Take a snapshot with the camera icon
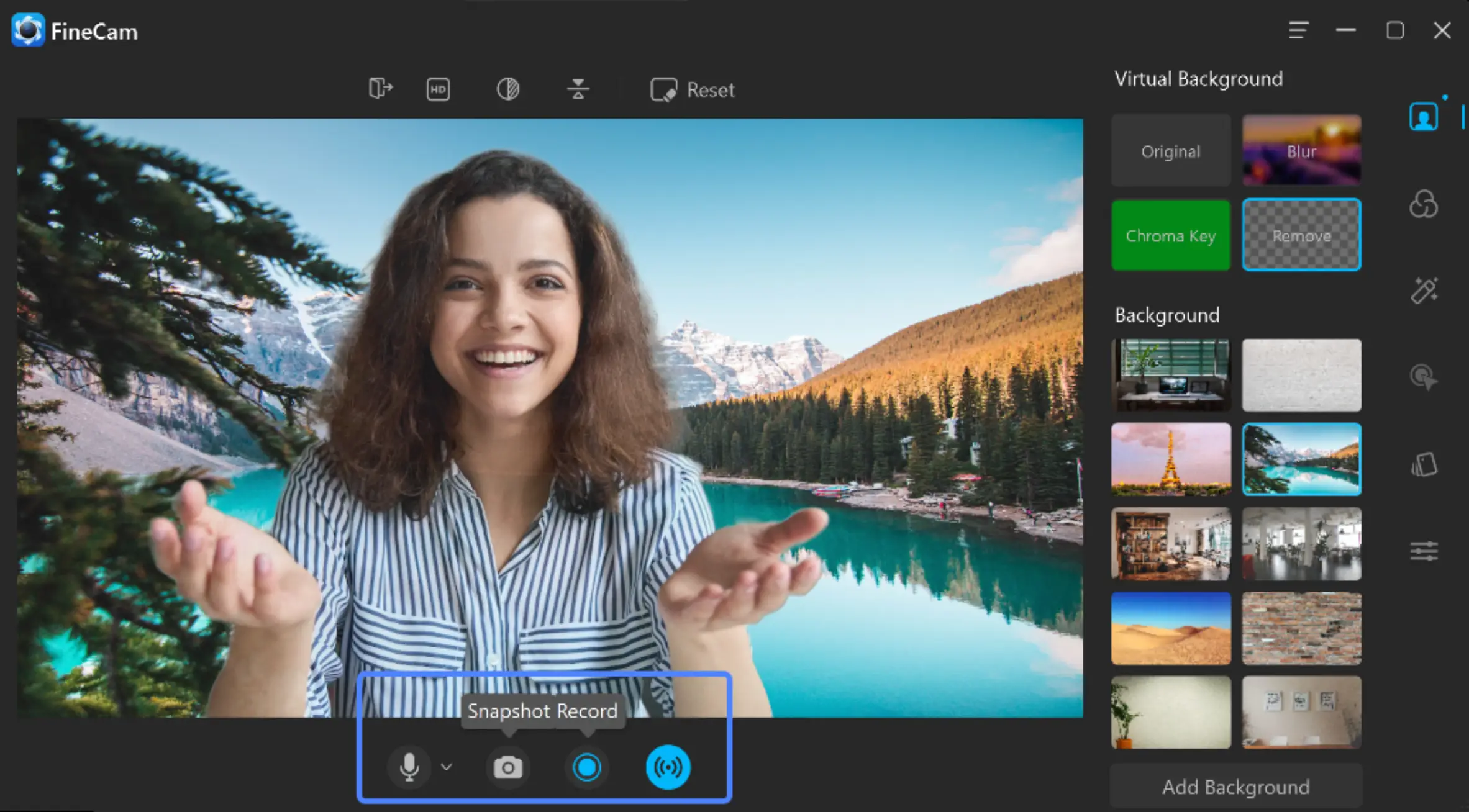Screen dimensions: 1469x812 [x=507, y=767]
